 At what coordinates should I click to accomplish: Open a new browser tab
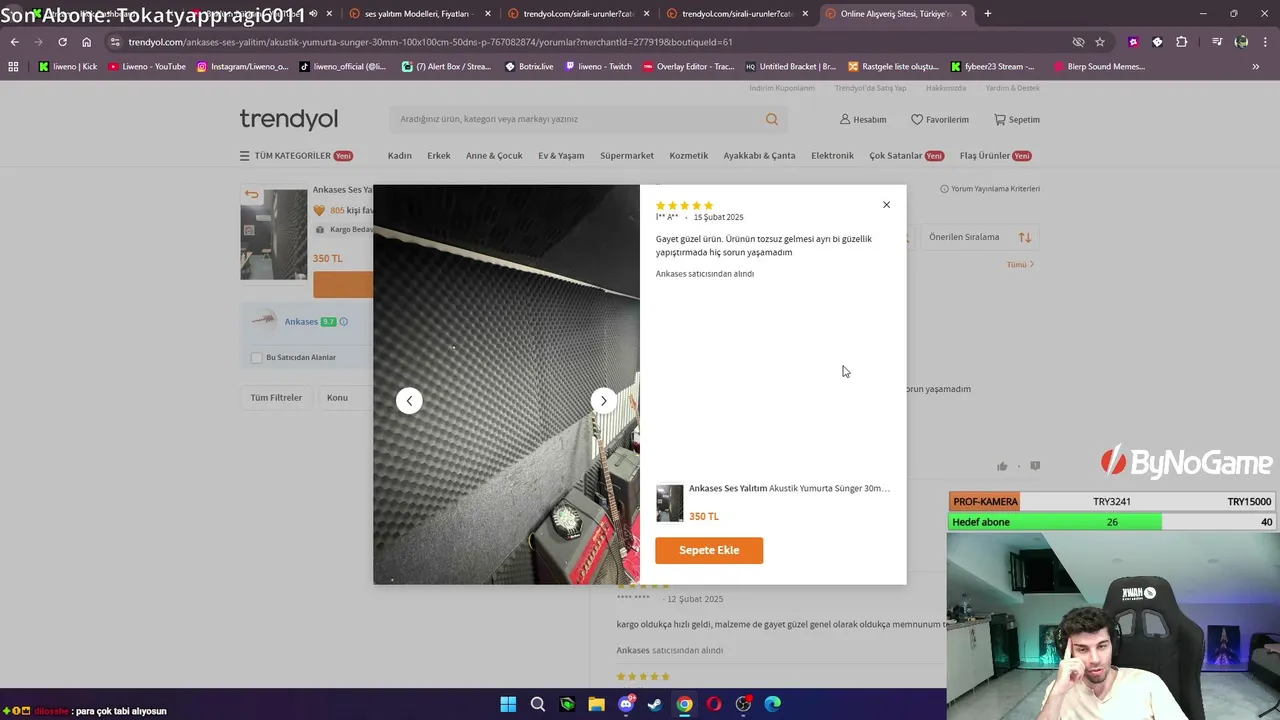988,14
